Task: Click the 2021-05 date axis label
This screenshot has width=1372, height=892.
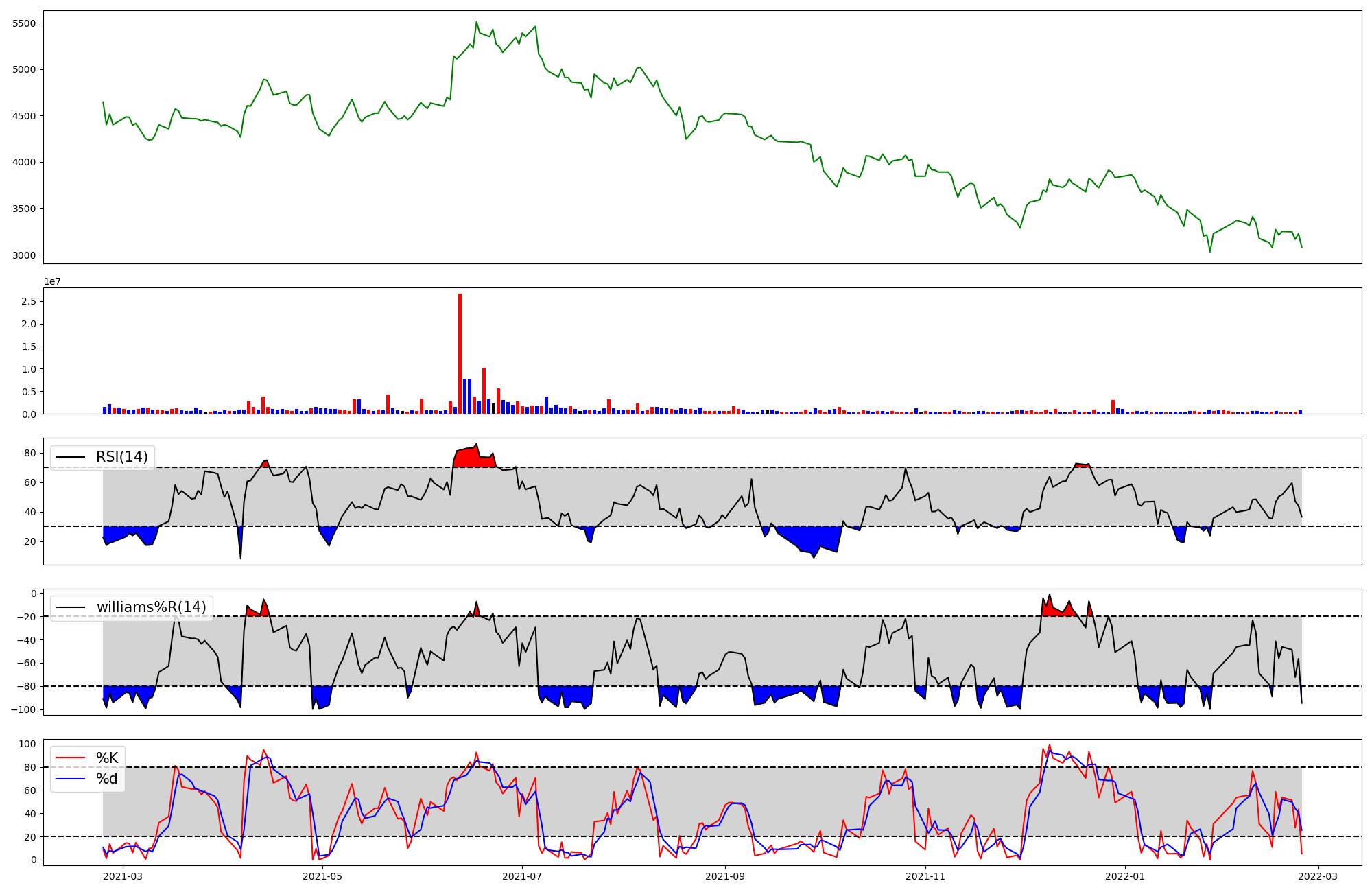Action: click(322, 876)
